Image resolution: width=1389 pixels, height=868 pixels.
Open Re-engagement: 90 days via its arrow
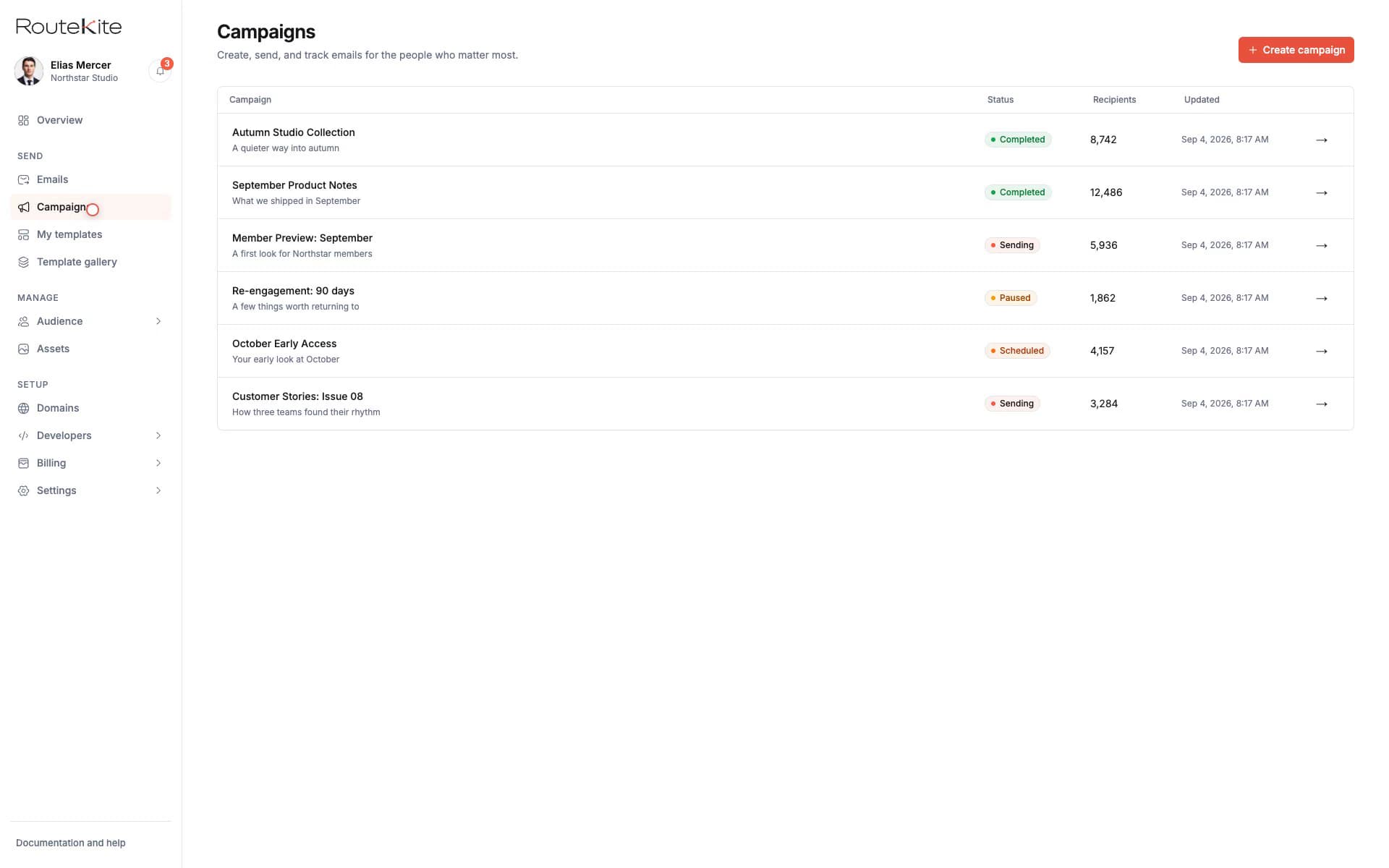1322,298
